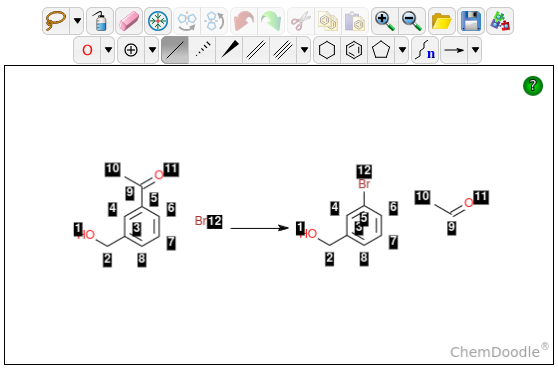Select the clean structure spray bottle icon
558x369 pixels.
100,21
